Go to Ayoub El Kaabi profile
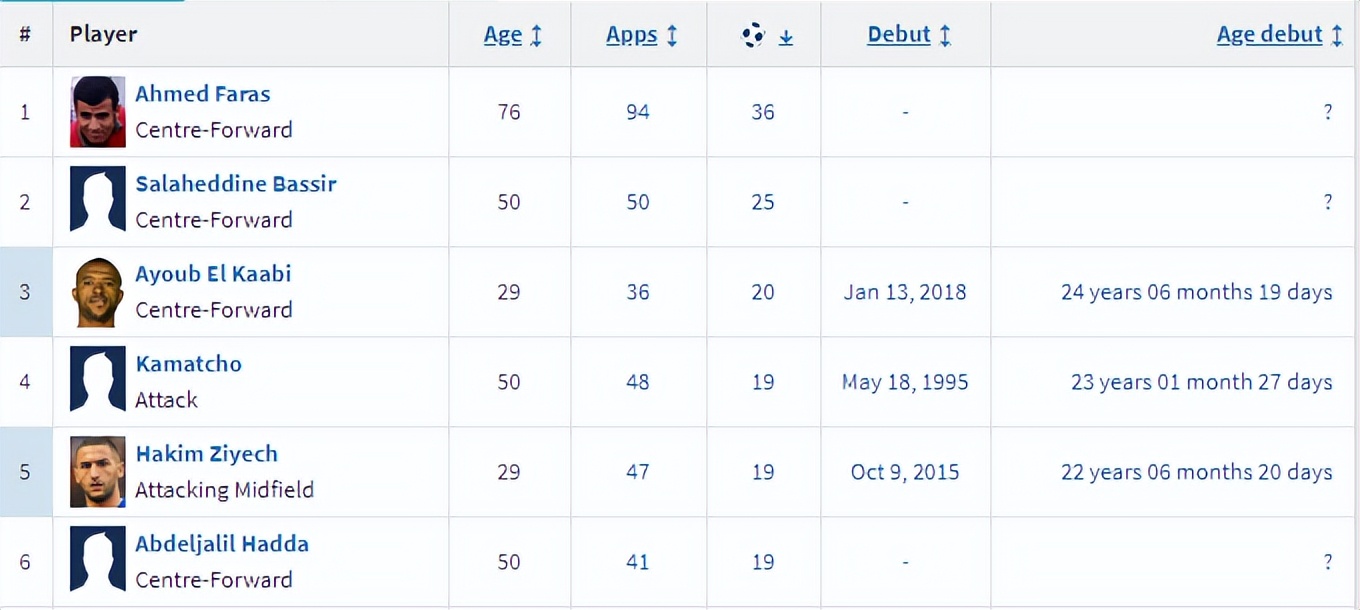 pyautogui.click(x=213, y=274)
